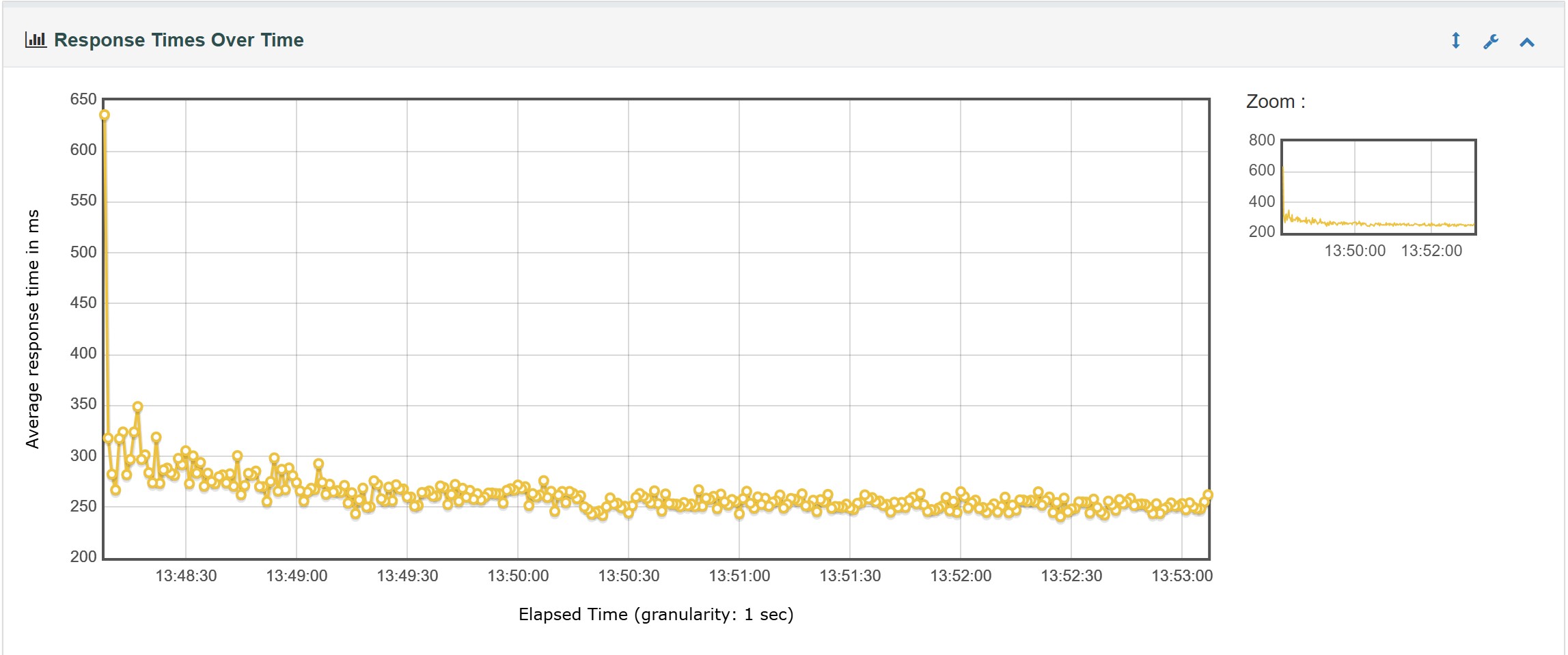Click inside the Zoom overview mini chart
The image size is (1568, 655).
[x=1379, y=187]
